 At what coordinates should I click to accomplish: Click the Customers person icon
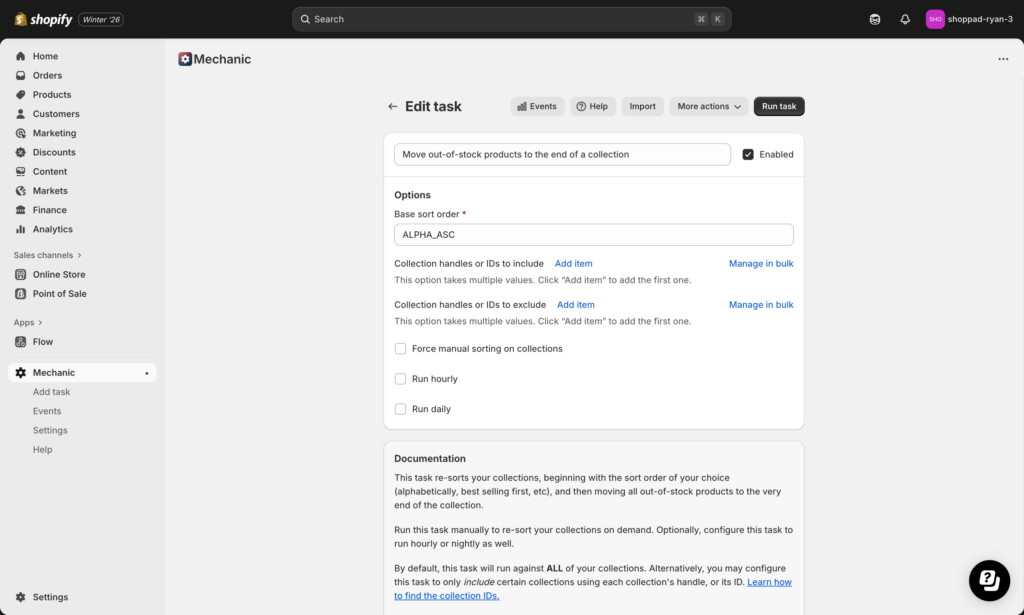pyautogui.click(x=20, y=114)
